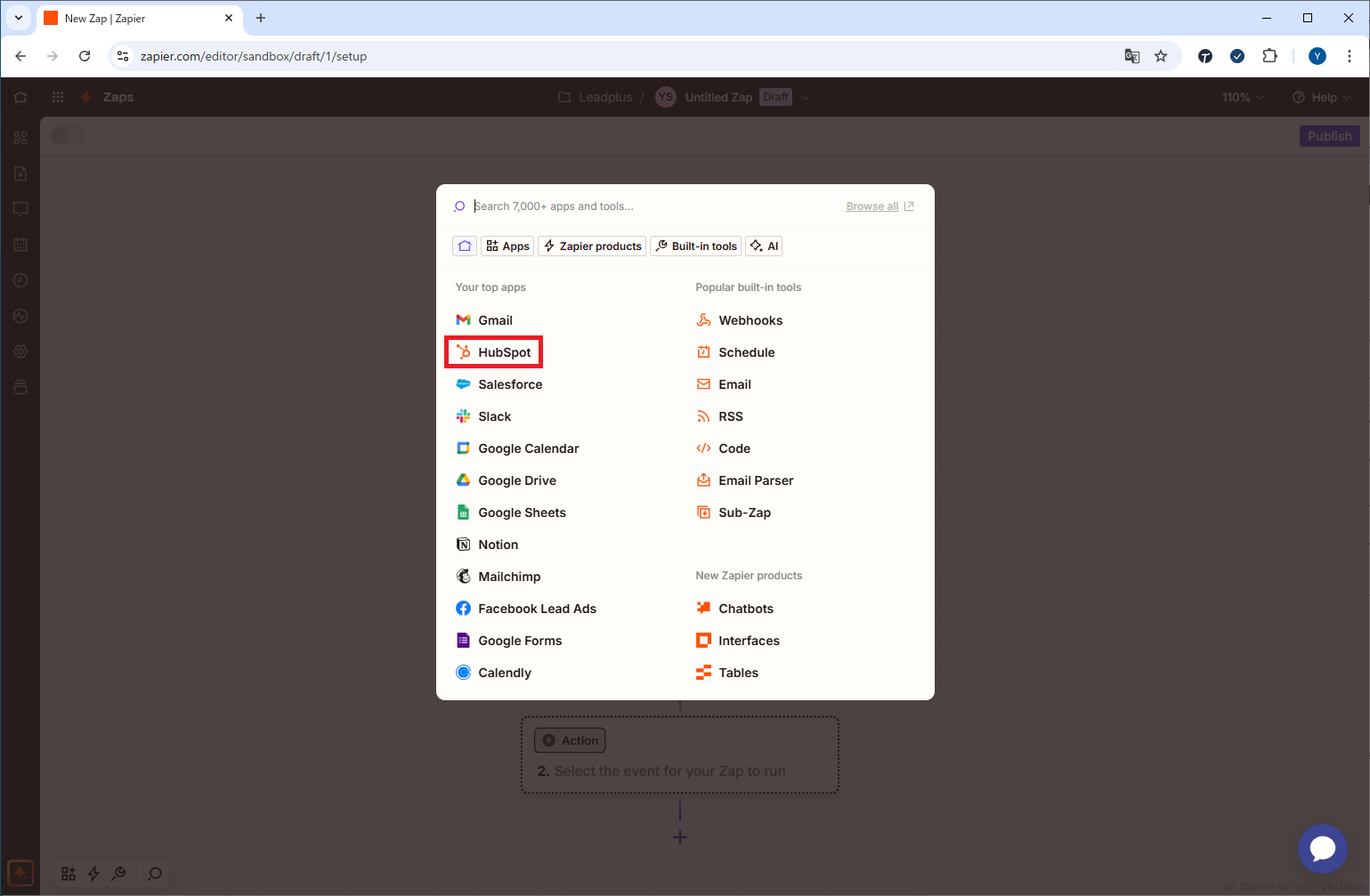Select Mailchimp app

pos(498,577)
